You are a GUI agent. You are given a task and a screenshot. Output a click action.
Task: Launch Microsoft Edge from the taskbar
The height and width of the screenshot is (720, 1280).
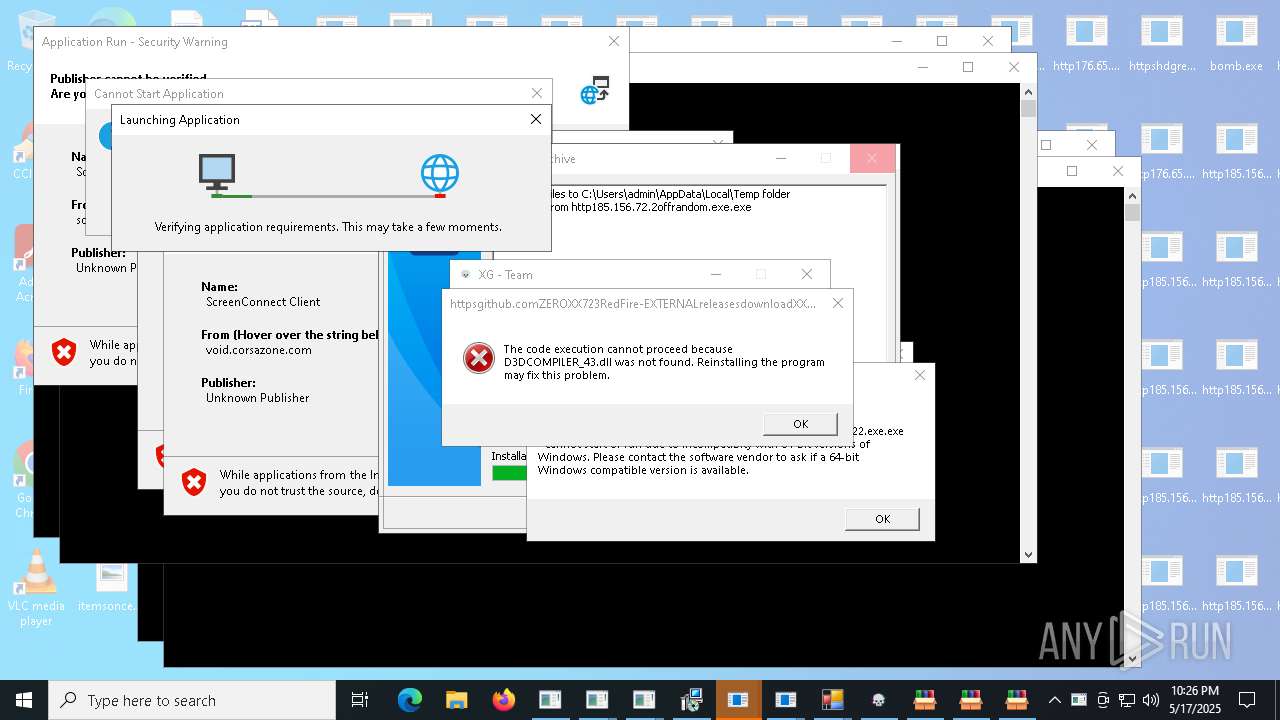(x=410, y=700)
